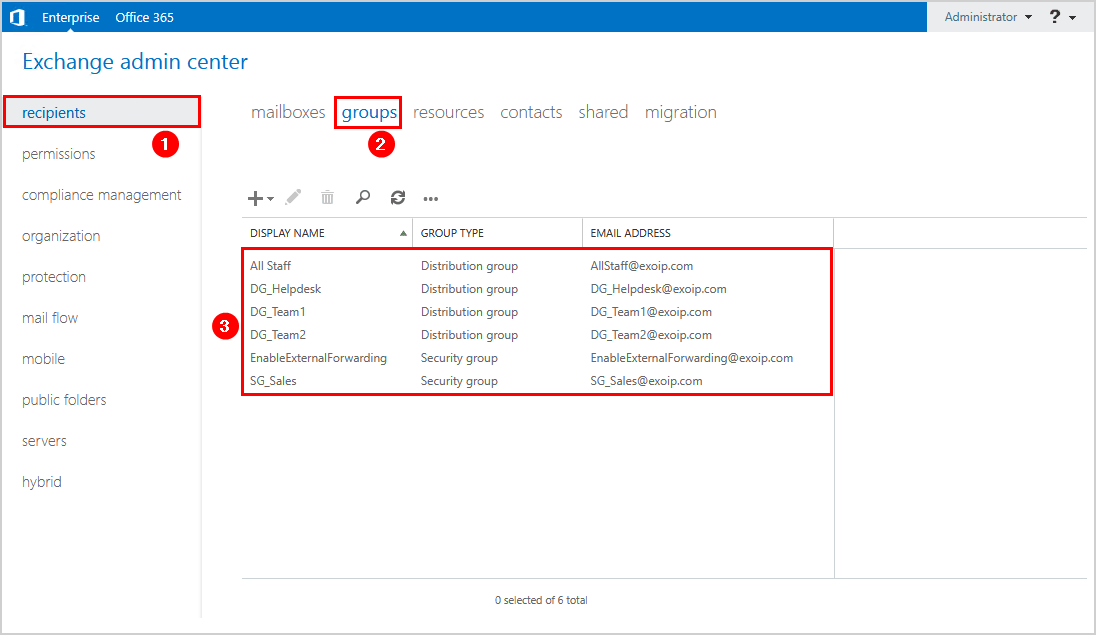Click the Enterprise navigation link

pos(70,16)
